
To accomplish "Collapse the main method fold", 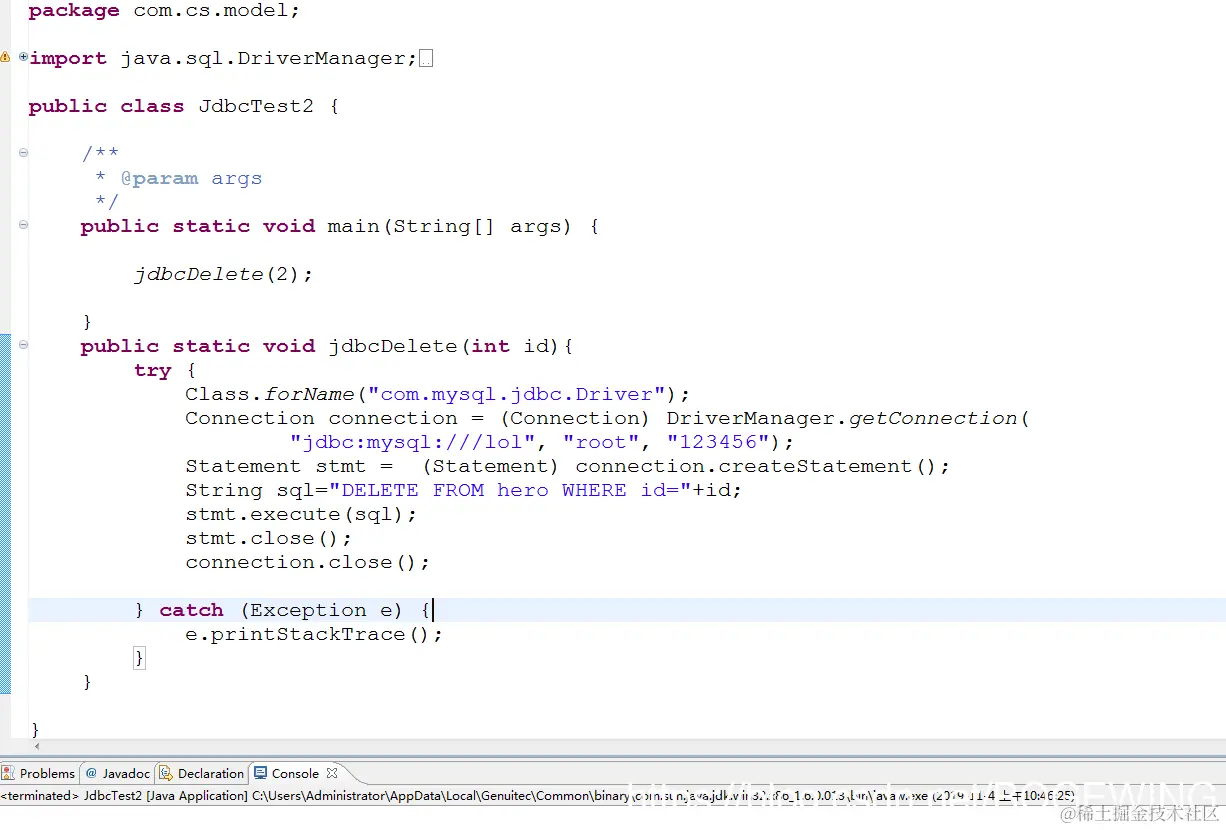I will click(x=23, y=226).
